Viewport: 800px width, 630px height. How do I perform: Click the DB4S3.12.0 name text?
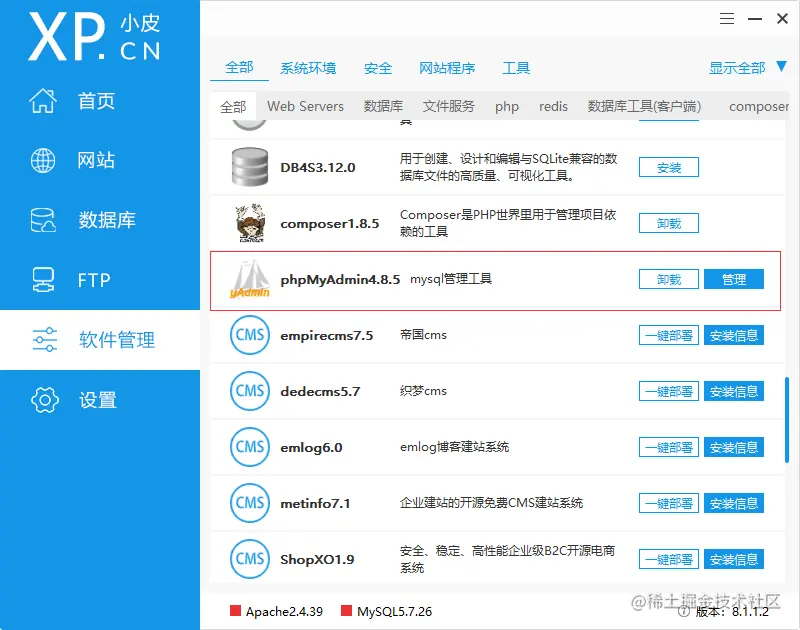point(318,167)
